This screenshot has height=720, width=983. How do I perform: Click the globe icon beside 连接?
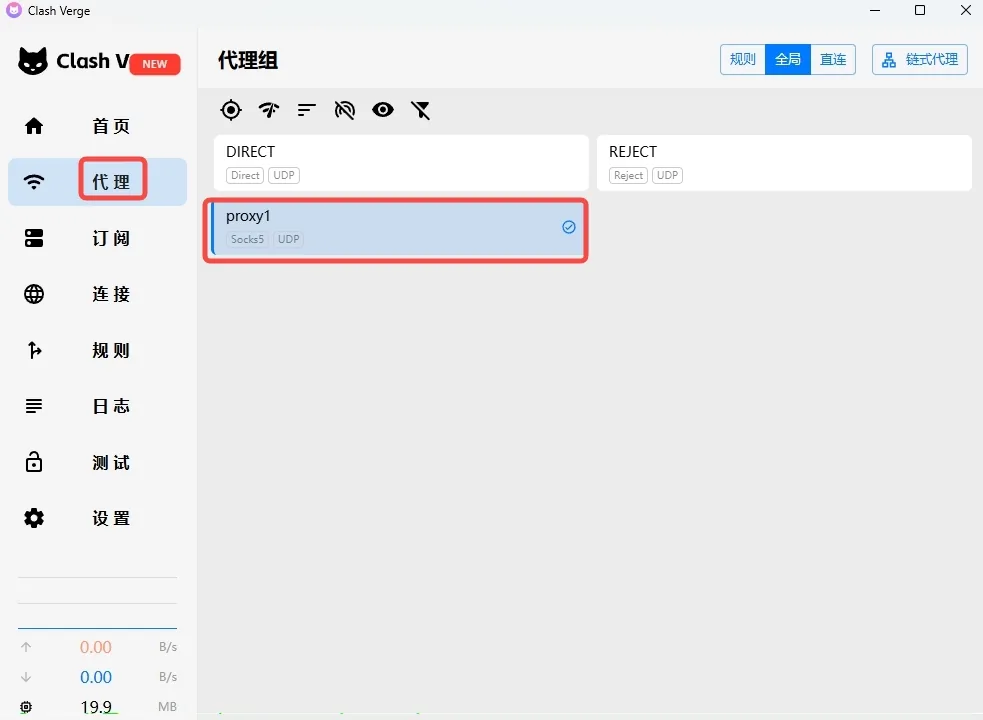tap(34, 294)
